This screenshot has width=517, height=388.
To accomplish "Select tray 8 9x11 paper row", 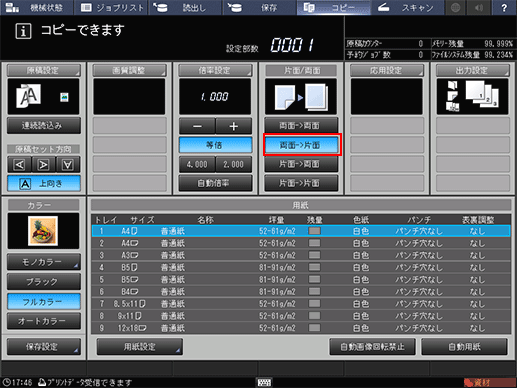I will click(x=301, y=316).
